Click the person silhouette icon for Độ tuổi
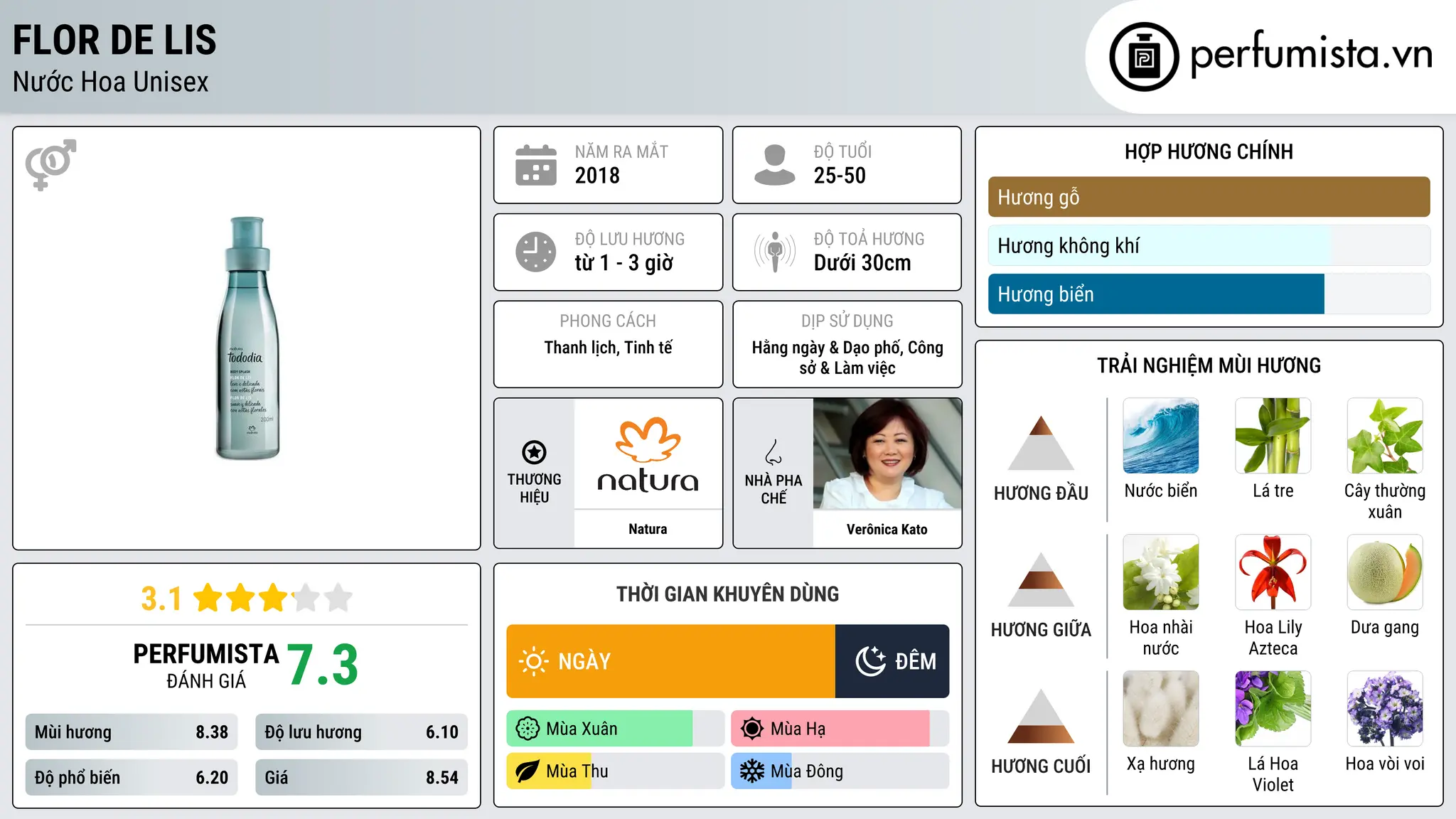This screenshot has height=819, width=1456. tap(775, 165)
